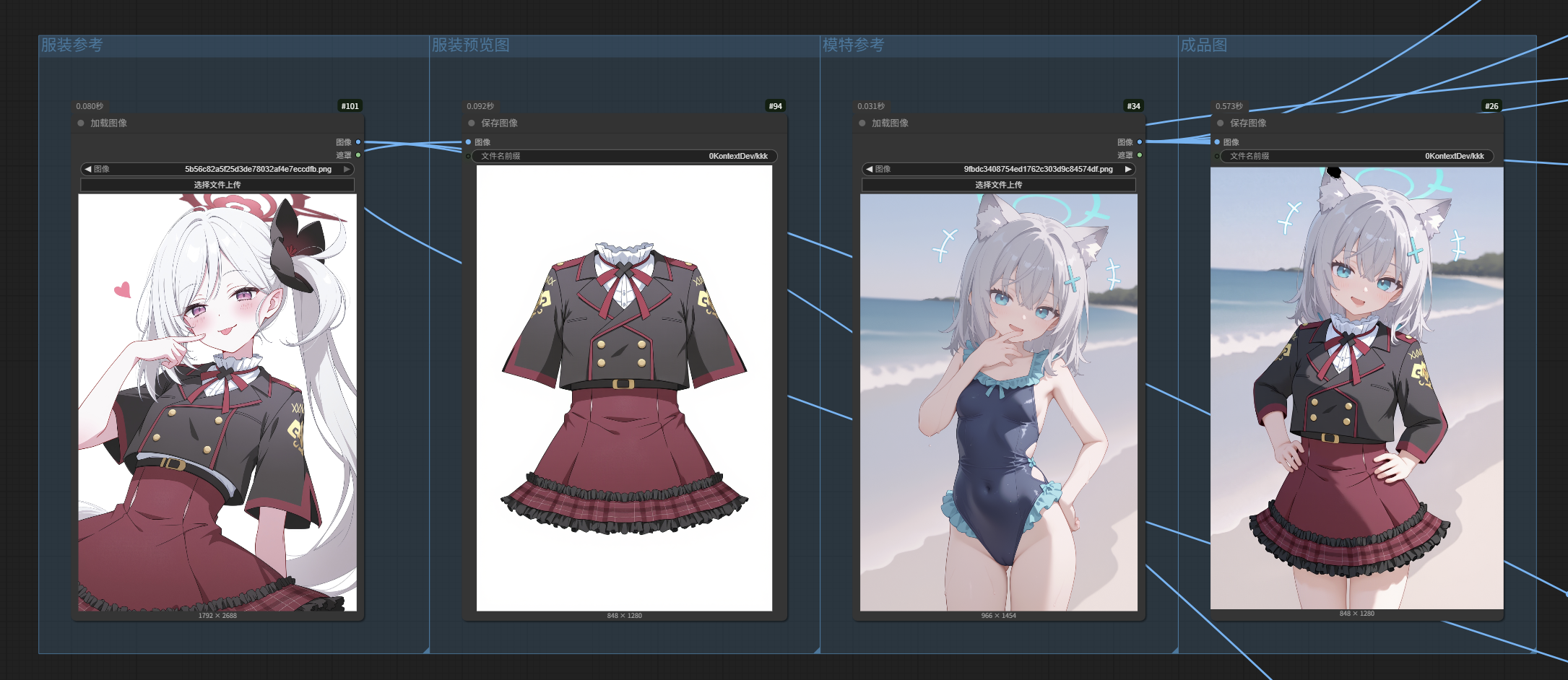Click the 图像 input slot on node #26
1568x680 pixels.
pyautogui.click(x=1217, y=142)
